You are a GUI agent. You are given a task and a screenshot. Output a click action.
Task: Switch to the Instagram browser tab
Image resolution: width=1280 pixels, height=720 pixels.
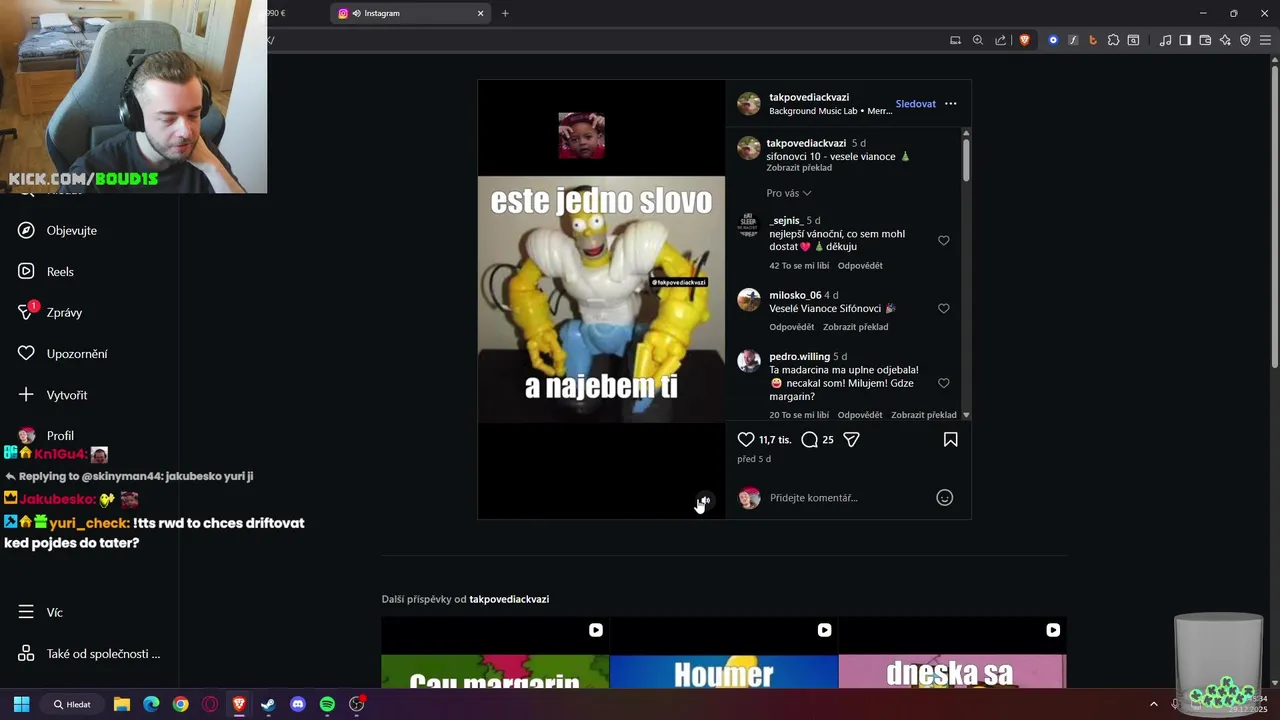click(x=410, y=13)
